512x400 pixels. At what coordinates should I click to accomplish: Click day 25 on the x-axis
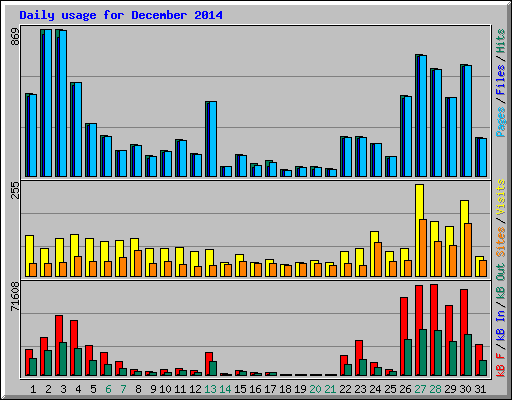coord(390,389)
